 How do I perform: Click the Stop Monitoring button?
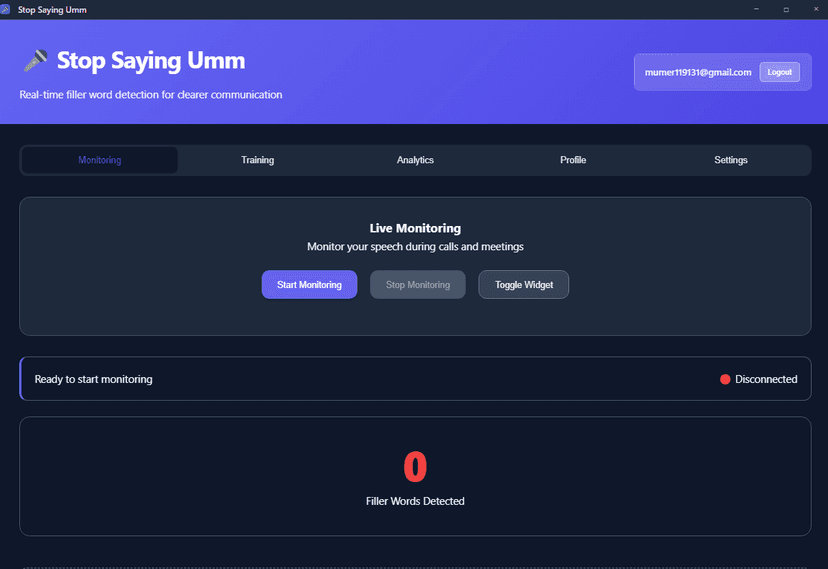point(418,285)
